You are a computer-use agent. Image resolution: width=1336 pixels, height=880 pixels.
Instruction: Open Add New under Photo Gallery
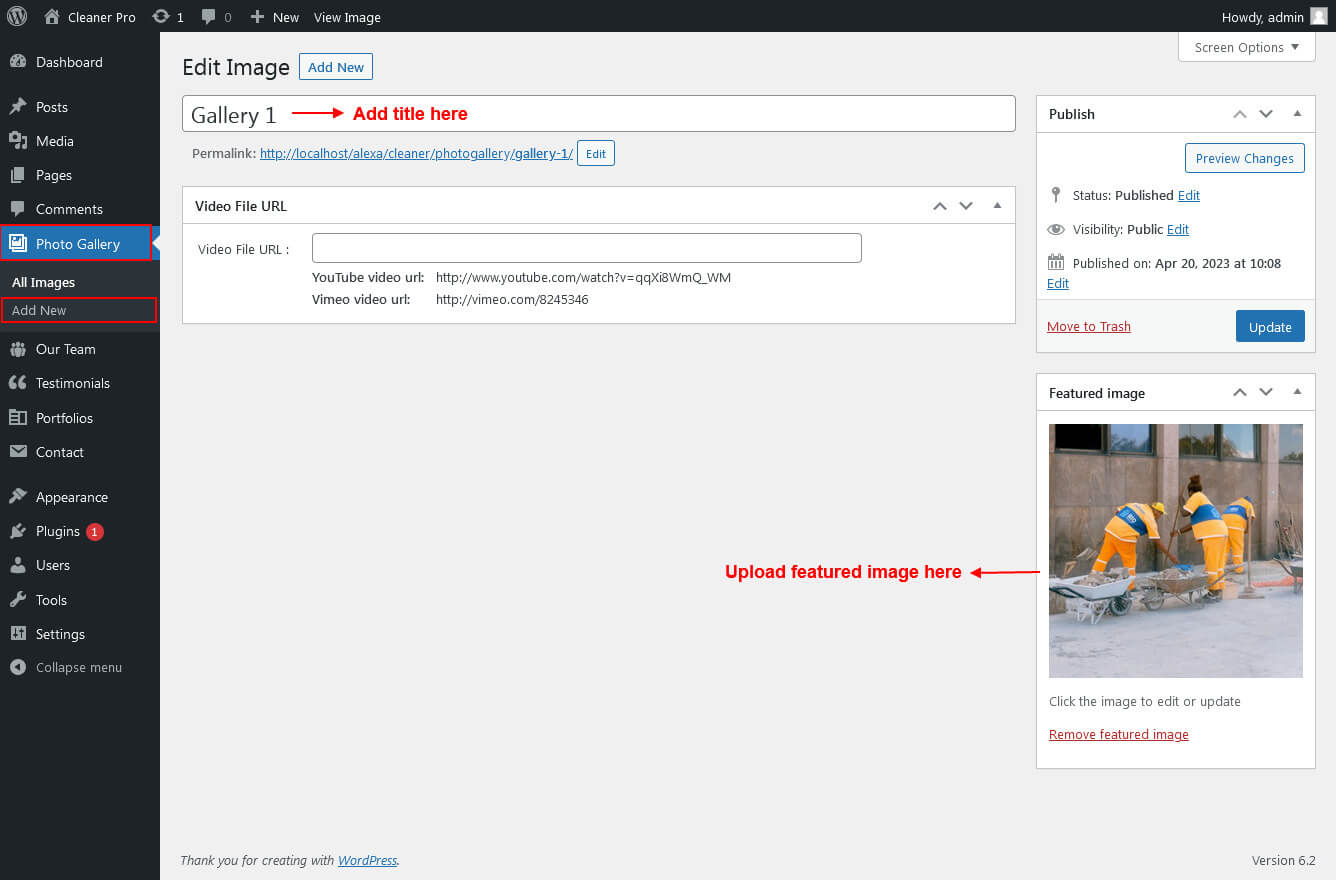(x=79, y=310)
